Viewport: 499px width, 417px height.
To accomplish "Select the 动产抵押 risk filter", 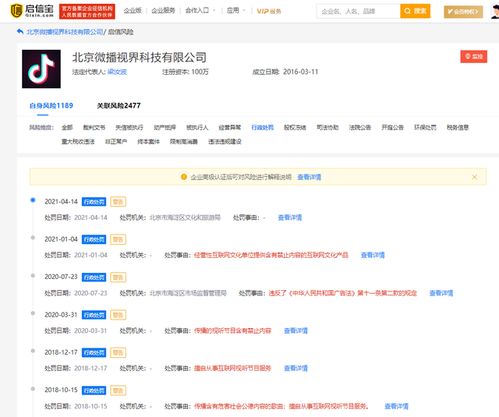I will 165,127.
